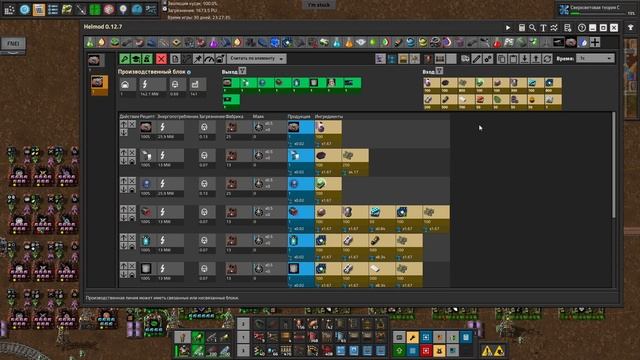The image size is (640, 360).
Task: Click the gauge speedometer icon in block toolbar
Action: click(209, 59)
